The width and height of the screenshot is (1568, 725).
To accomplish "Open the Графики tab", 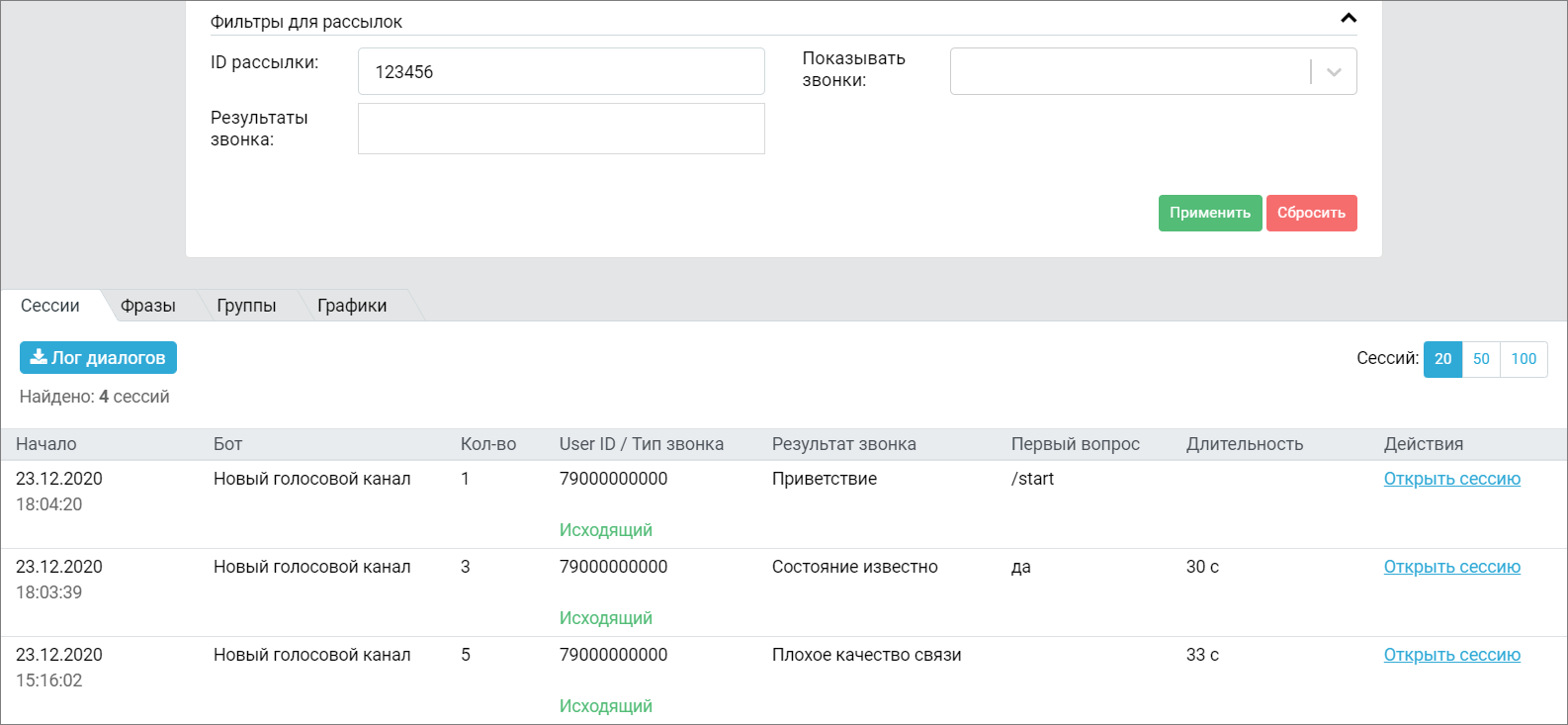I will [352, 306].
